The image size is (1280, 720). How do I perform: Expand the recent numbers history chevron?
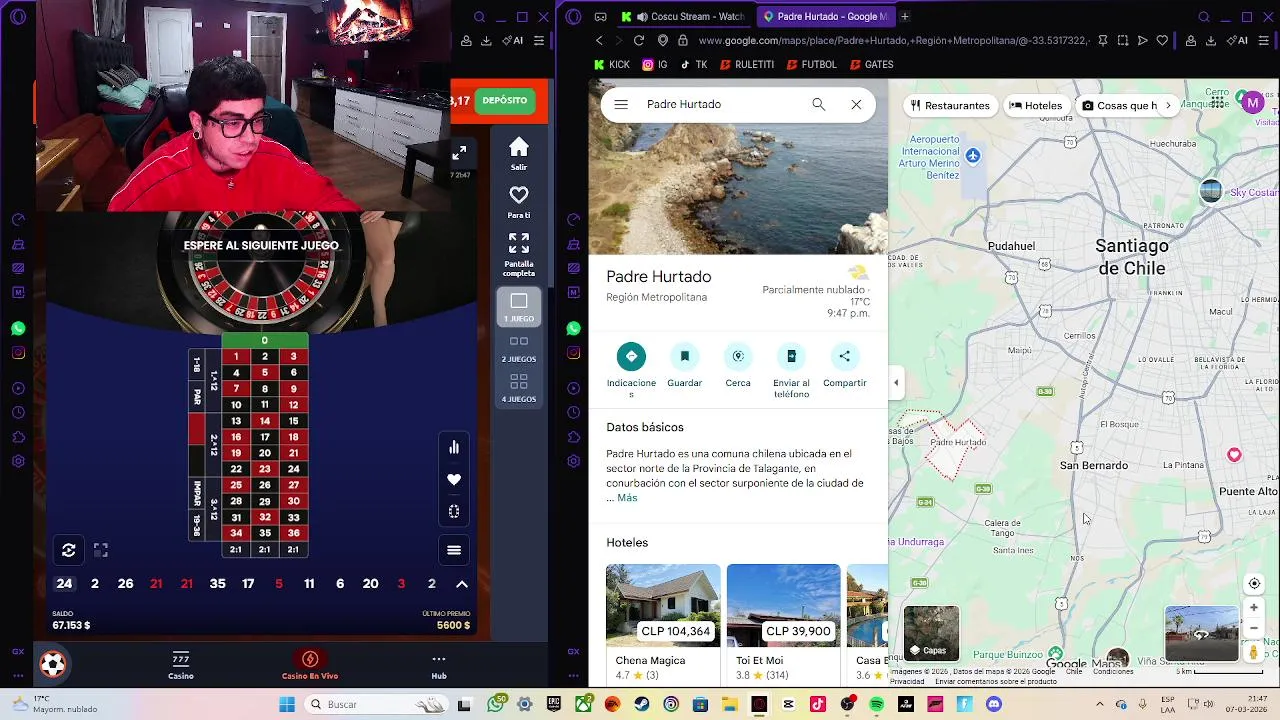(x=462, y=584)
